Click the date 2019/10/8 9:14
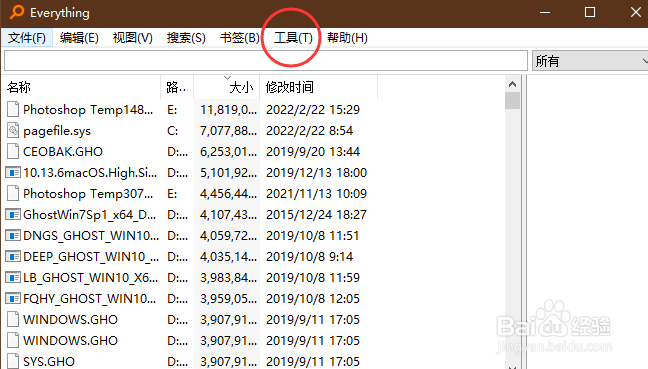The image size is (648, 369). click(310, 257)
